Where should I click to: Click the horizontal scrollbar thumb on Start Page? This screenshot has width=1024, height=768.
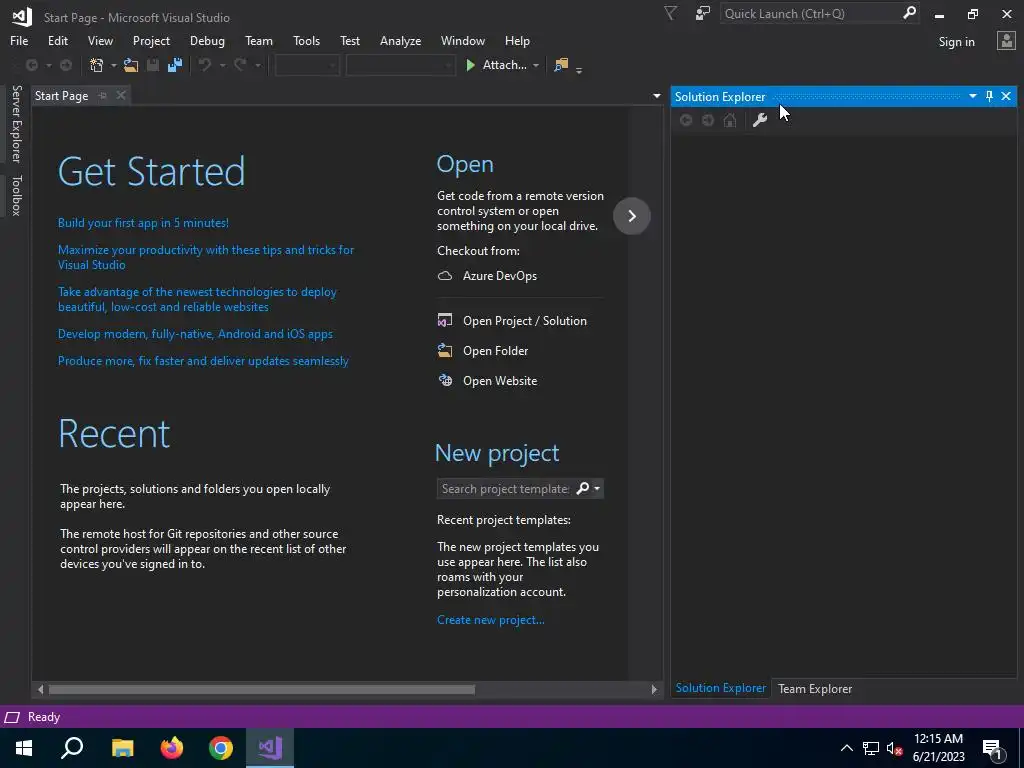(x=261, y=690)
